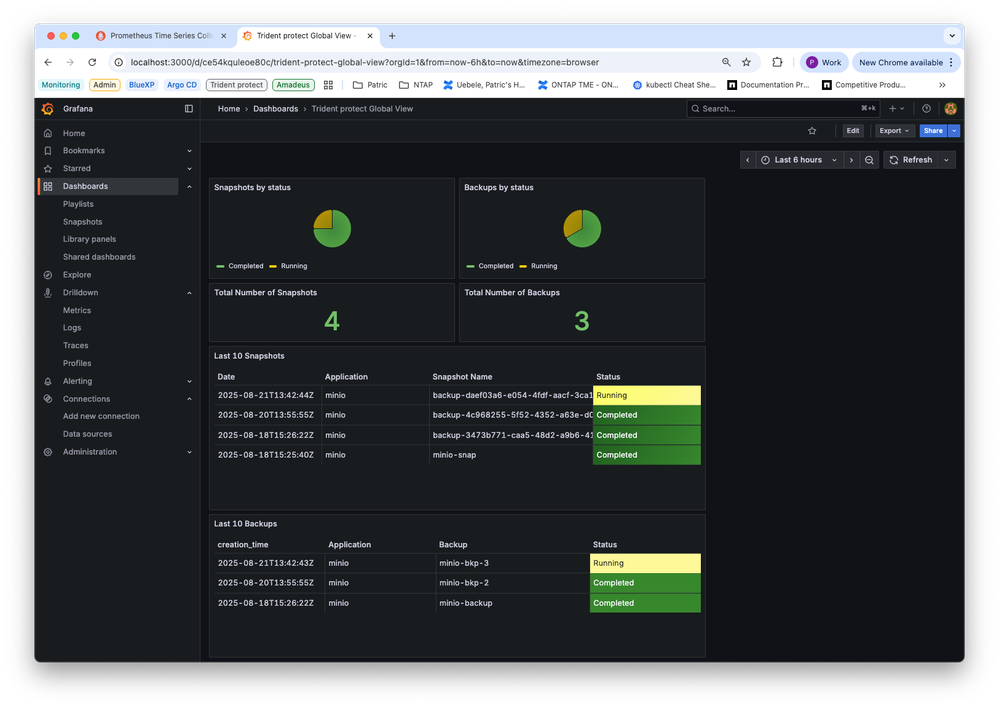
Task: Star this dashboard as favorite
Action: pyautogui.click(x=812, y=131)
